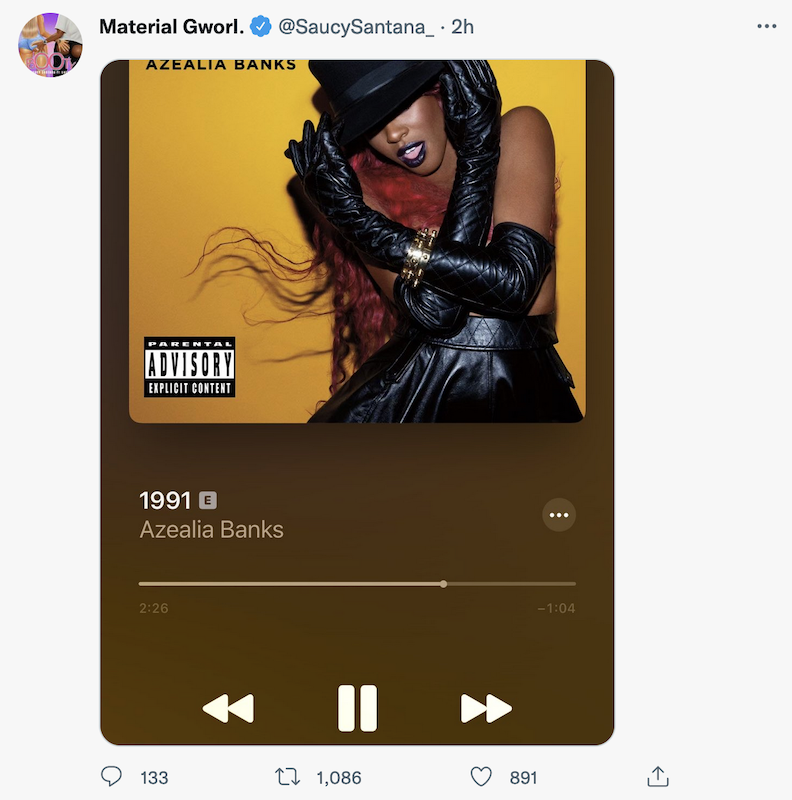
Task: Retweet using the retweet arrows icon
Action: coord(287,777)
